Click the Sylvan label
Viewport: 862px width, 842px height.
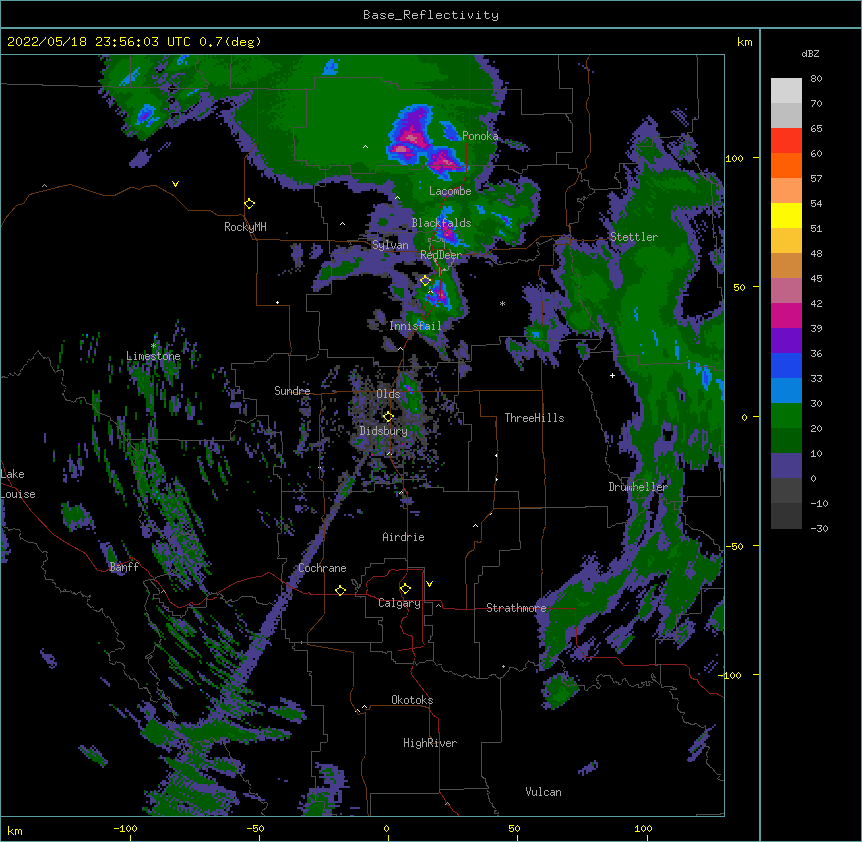(x=390, y=245)
